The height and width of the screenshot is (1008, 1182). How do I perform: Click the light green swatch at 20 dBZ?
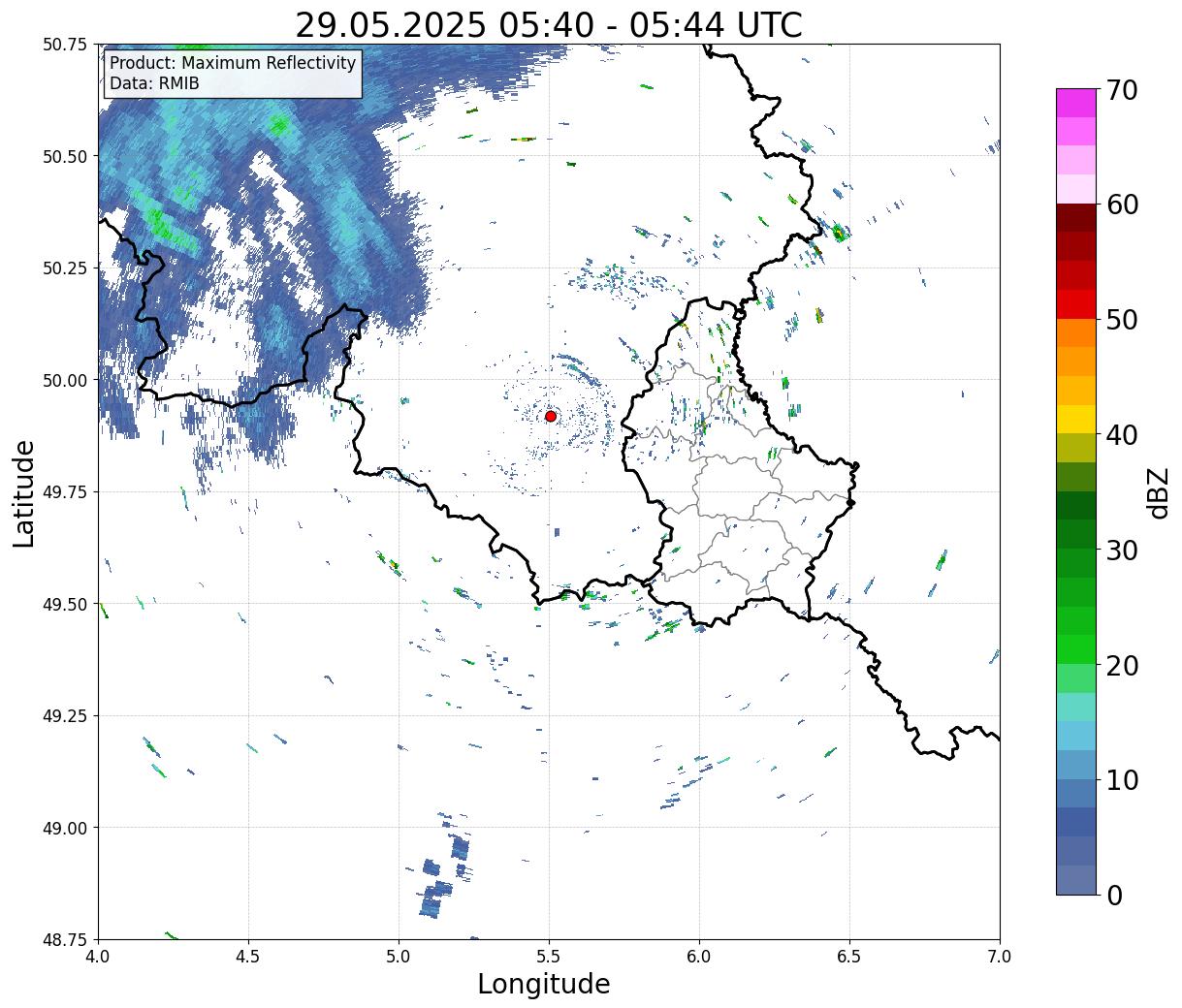pyautogui.click(x=1075, y=677)
